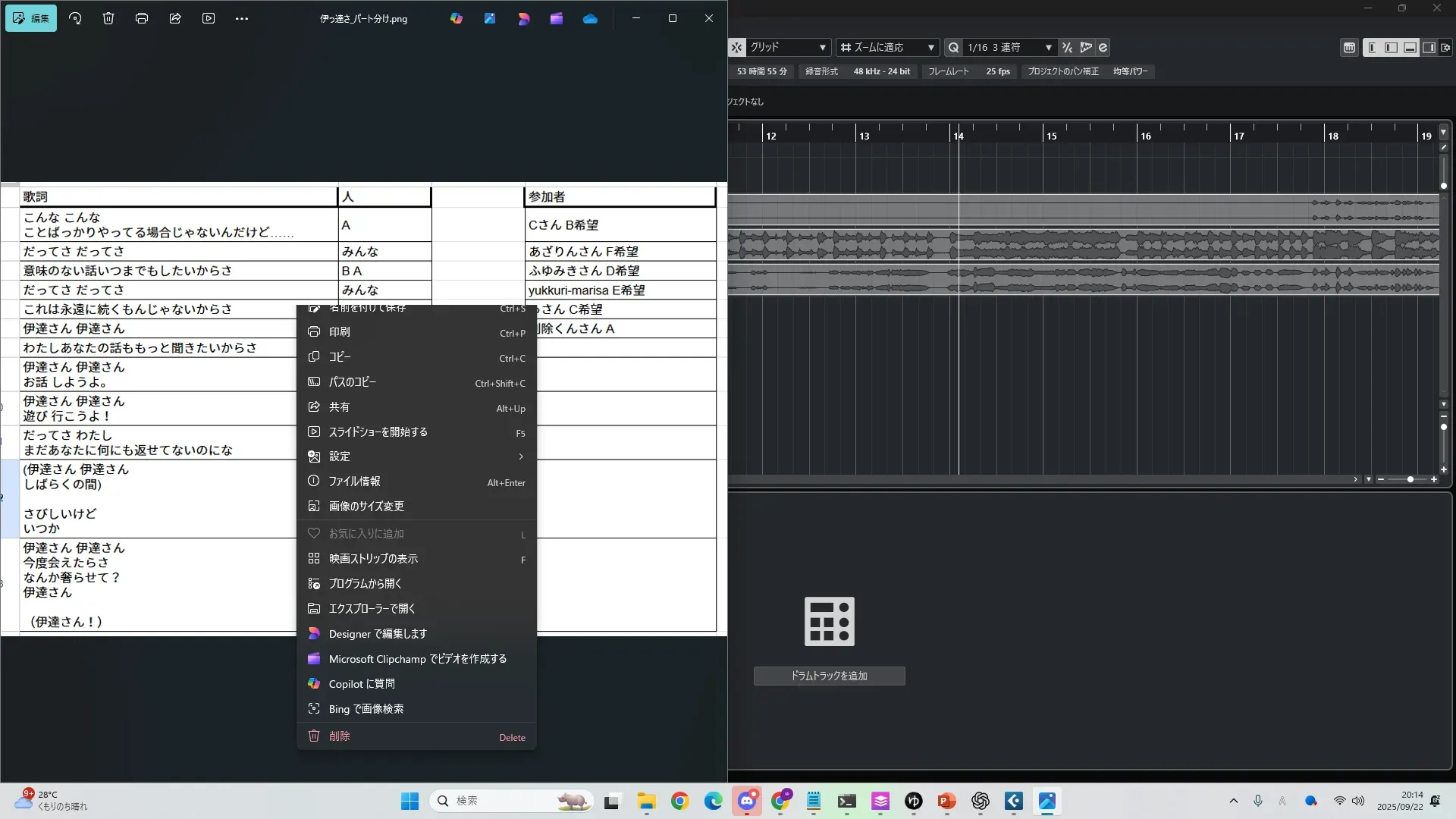Click the ドラムトラックを追加 button
Image resolution: width=1456 pixels, height=819 pixels.
(829, 676)
